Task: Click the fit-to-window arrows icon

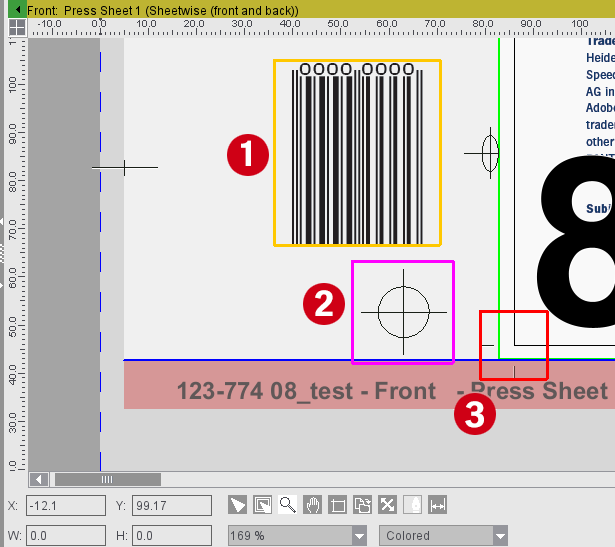Action: click(387, 506)
